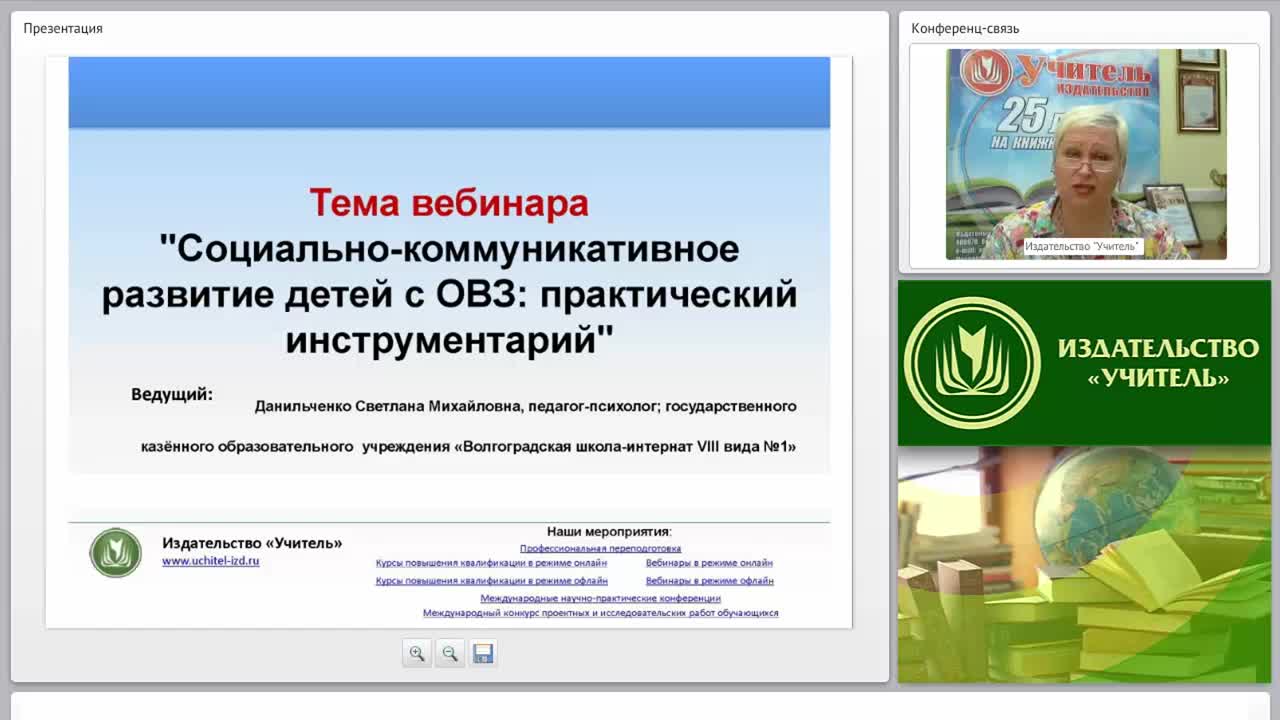Open the Вебинары в режиме офлайн link
Image resolution: width=1280 pixels, height=720 pixels.
pyautogui.click(x=709, y=580)
